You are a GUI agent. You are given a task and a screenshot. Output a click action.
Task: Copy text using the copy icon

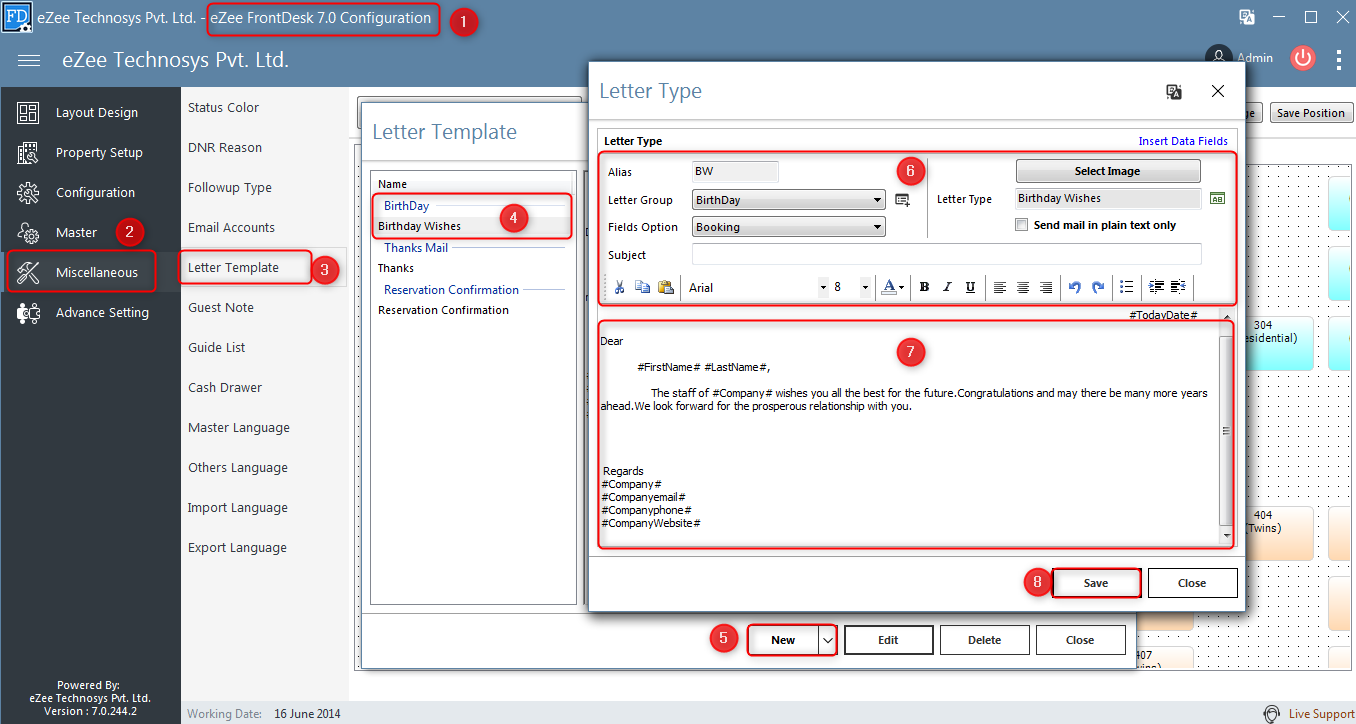tap(642, 287)
